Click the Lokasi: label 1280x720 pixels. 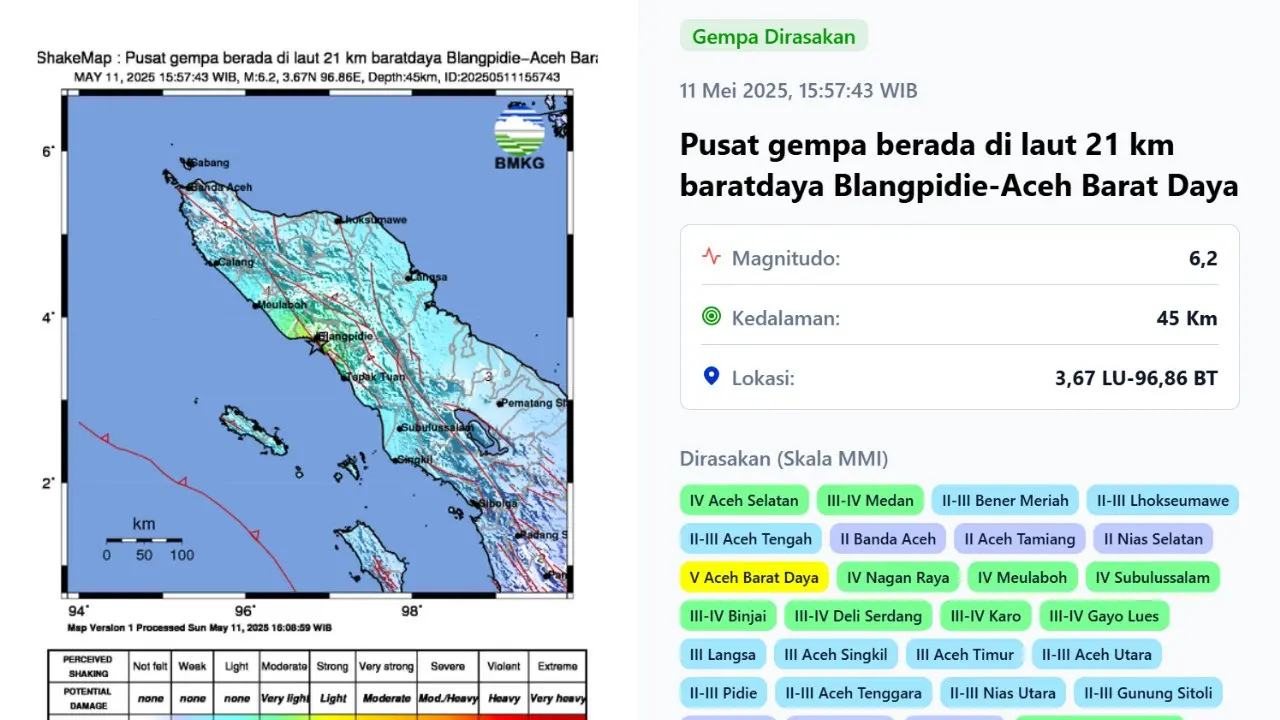pos(764,379)
